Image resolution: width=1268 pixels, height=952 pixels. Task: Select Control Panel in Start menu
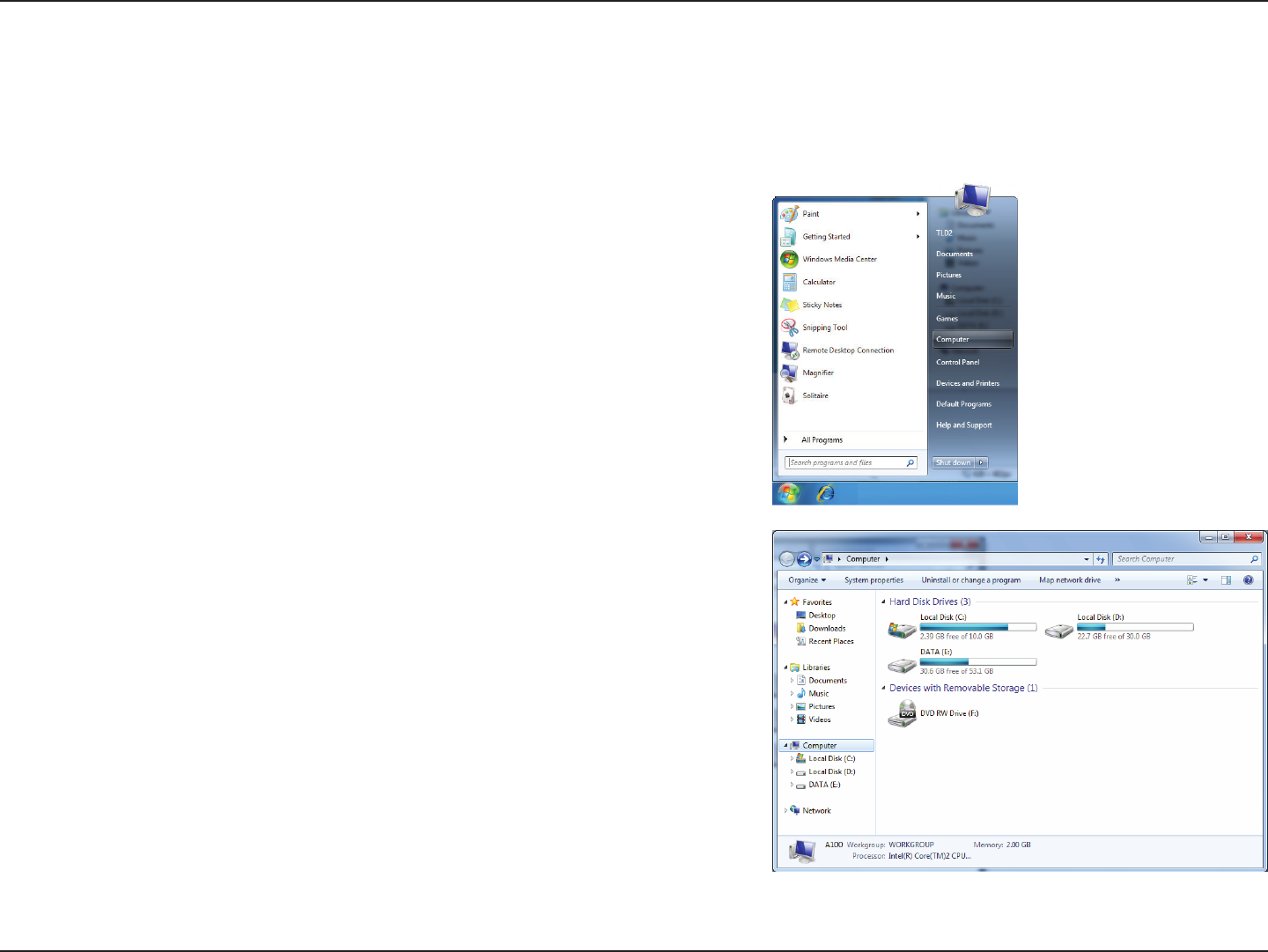(958, 362)
